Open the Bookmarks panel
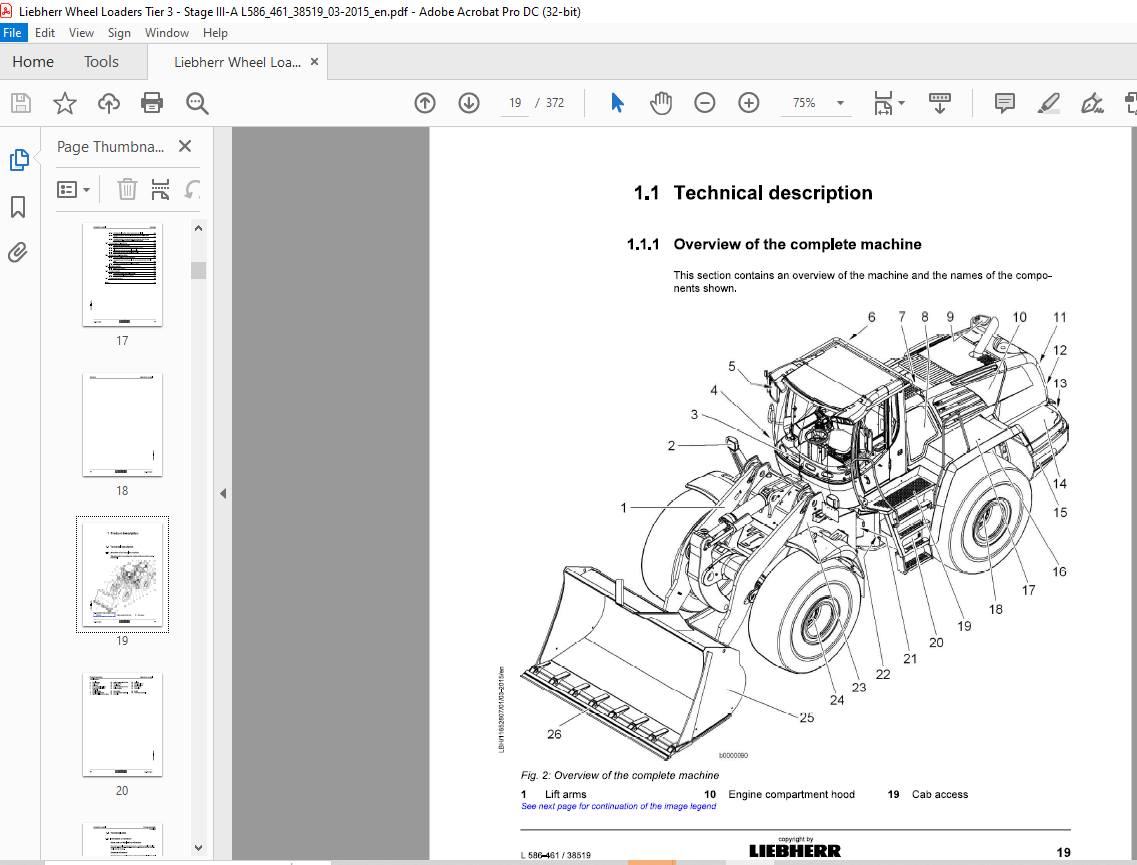 point(18,207)
